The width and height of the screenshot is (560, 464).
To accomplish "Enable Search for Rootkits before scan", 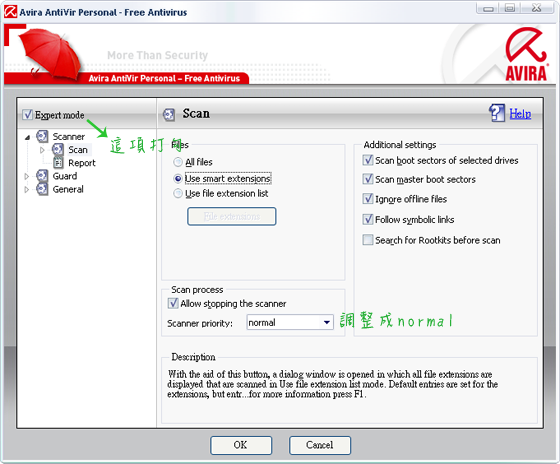I will point(368,240).
